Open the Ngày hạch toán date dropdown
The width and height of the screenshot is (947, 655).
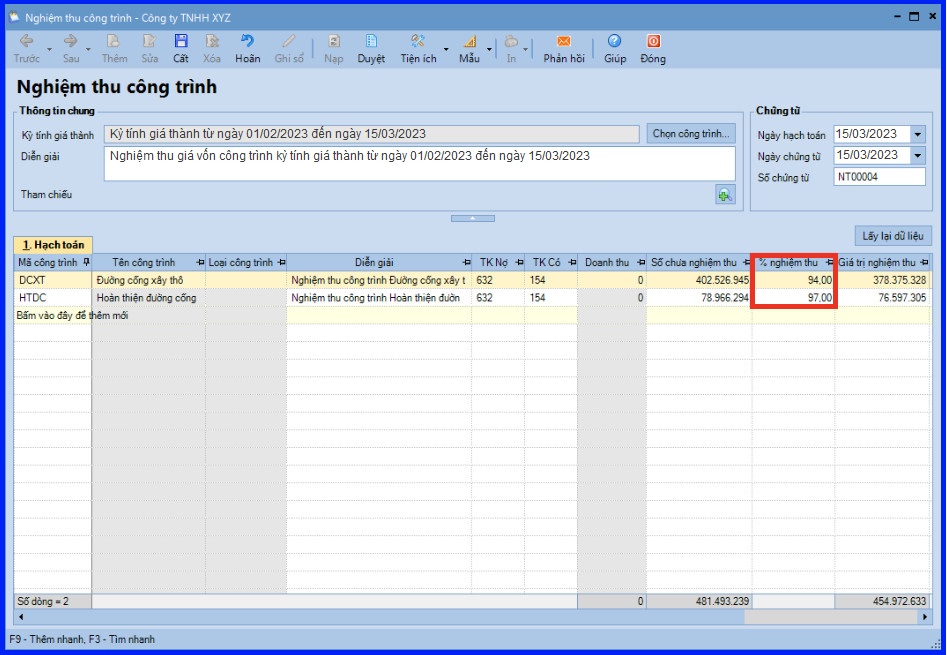click(x=917, y=135)
